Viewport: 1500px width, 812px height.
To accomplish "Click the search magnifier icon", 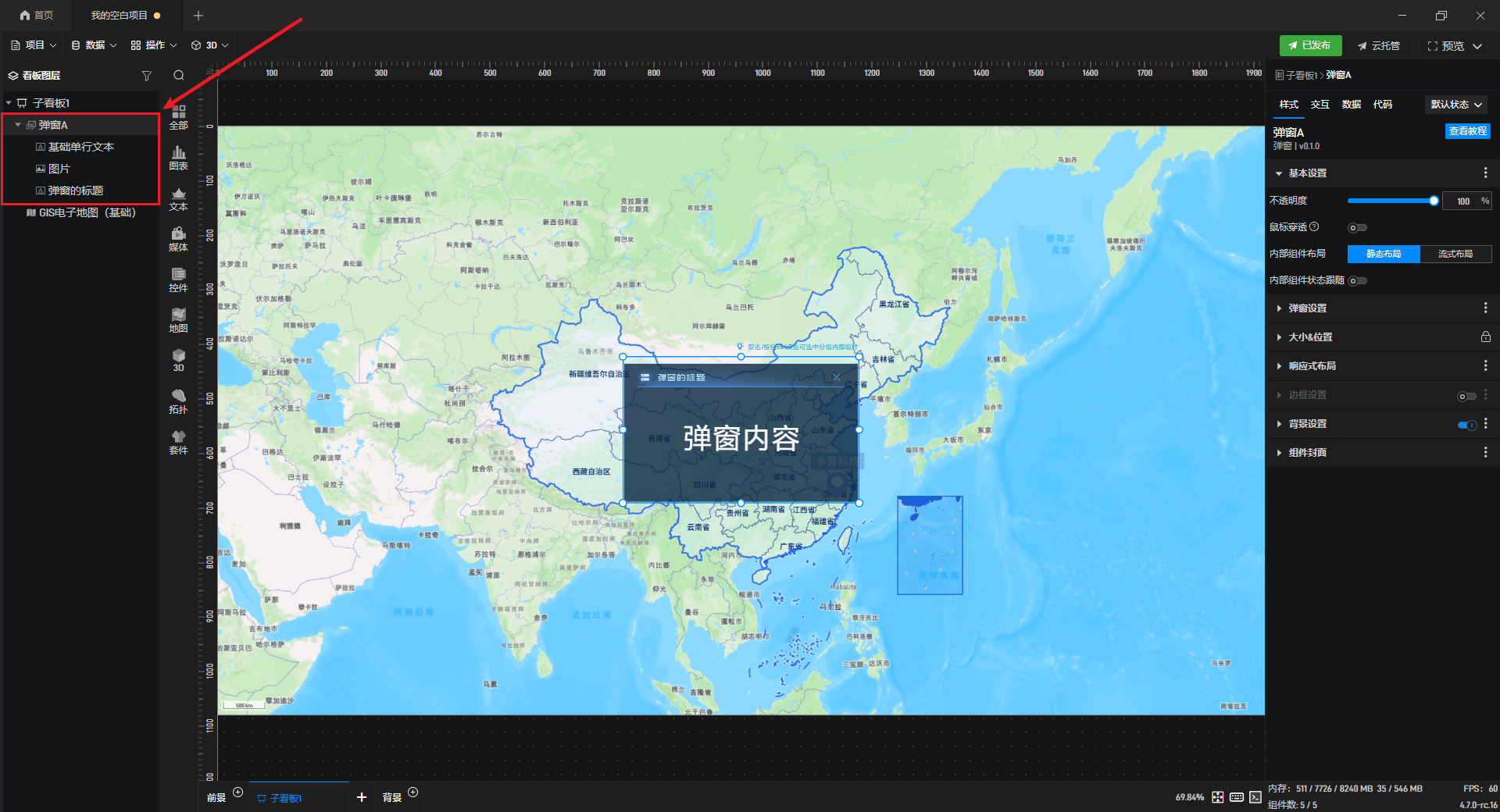I will [179, 76].
